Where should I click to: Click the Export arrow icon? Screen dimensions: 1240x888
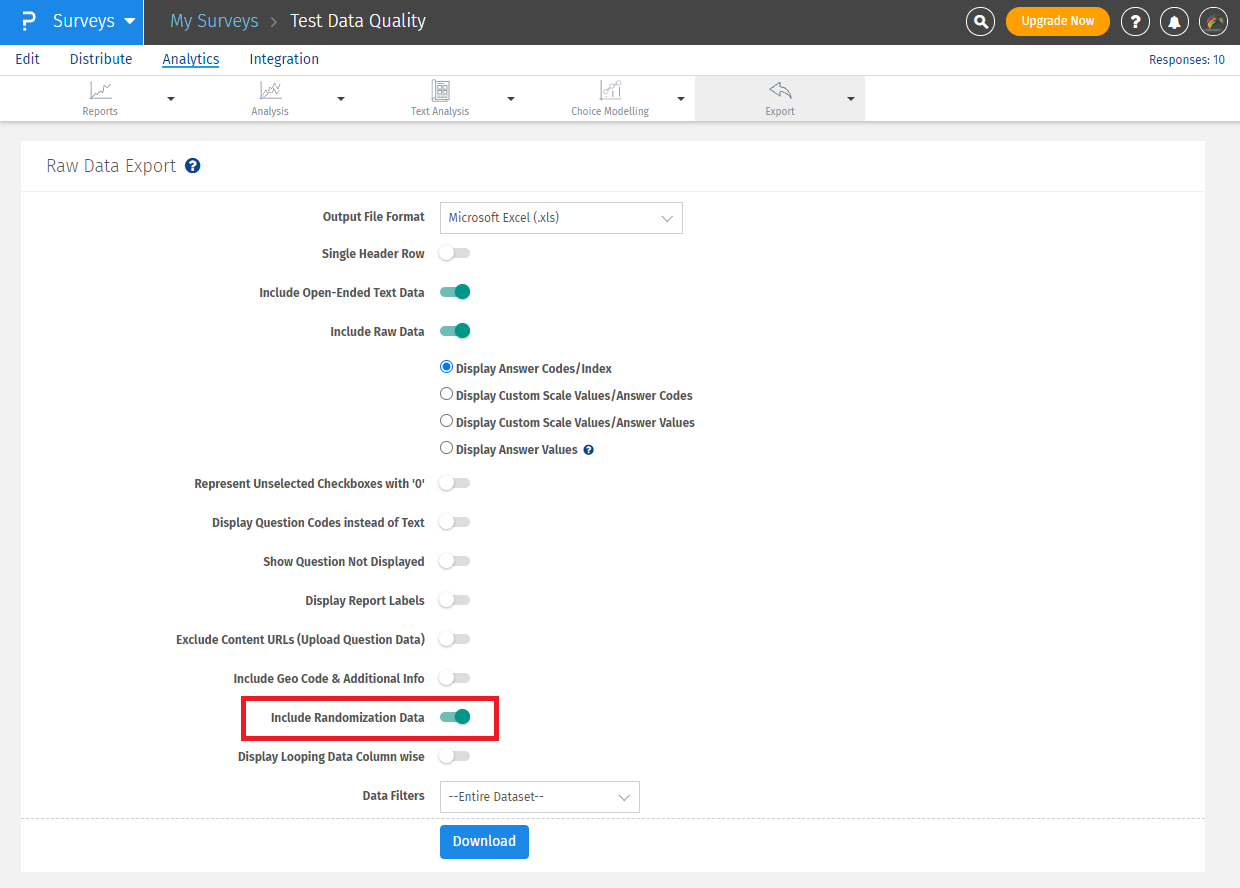click(x=780, y=91)
